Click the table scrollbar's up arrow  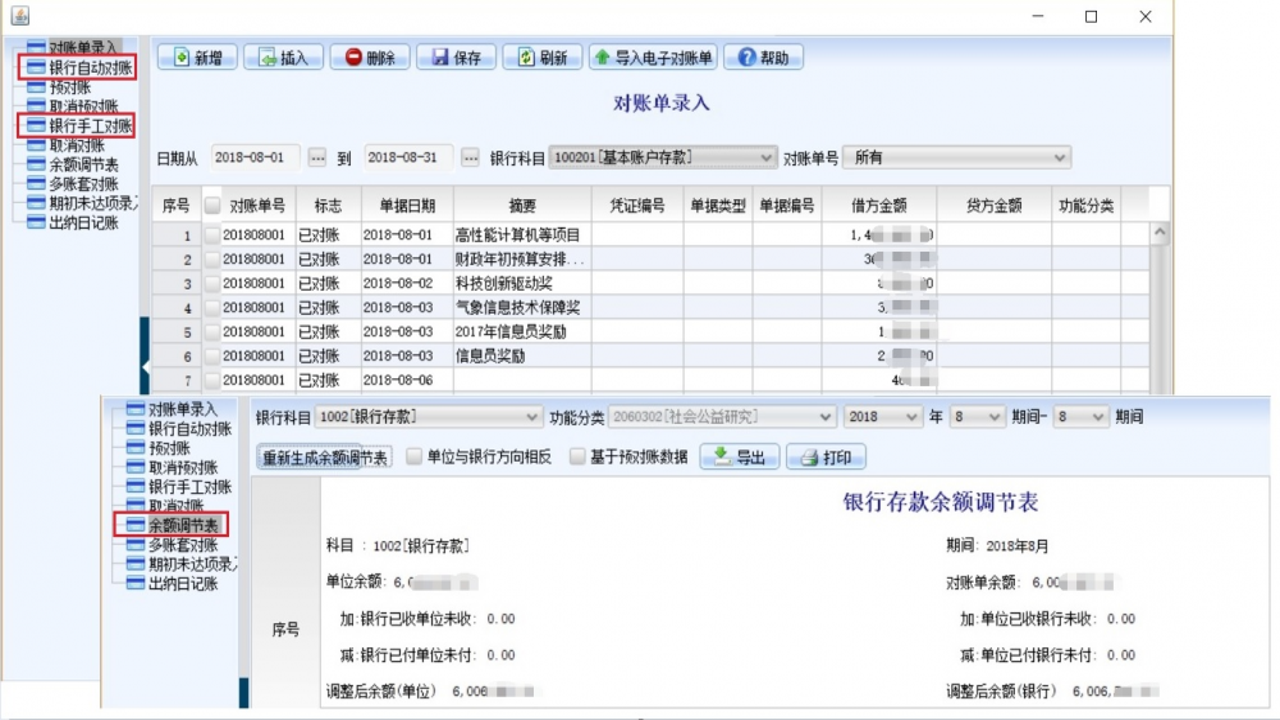pos(1160,232)
